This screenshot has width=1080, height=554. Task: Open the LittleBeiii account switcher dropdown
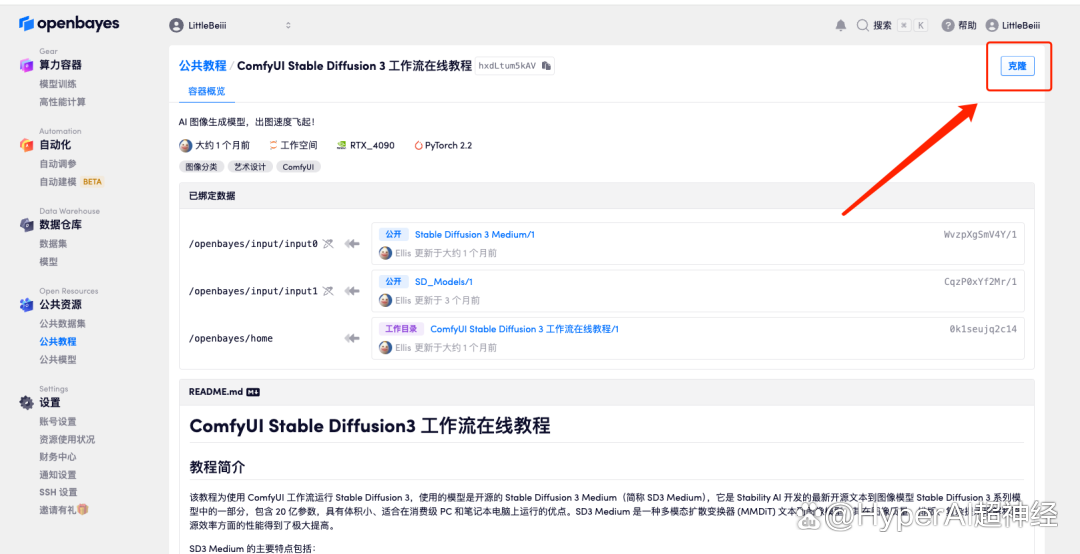point(230,25)
